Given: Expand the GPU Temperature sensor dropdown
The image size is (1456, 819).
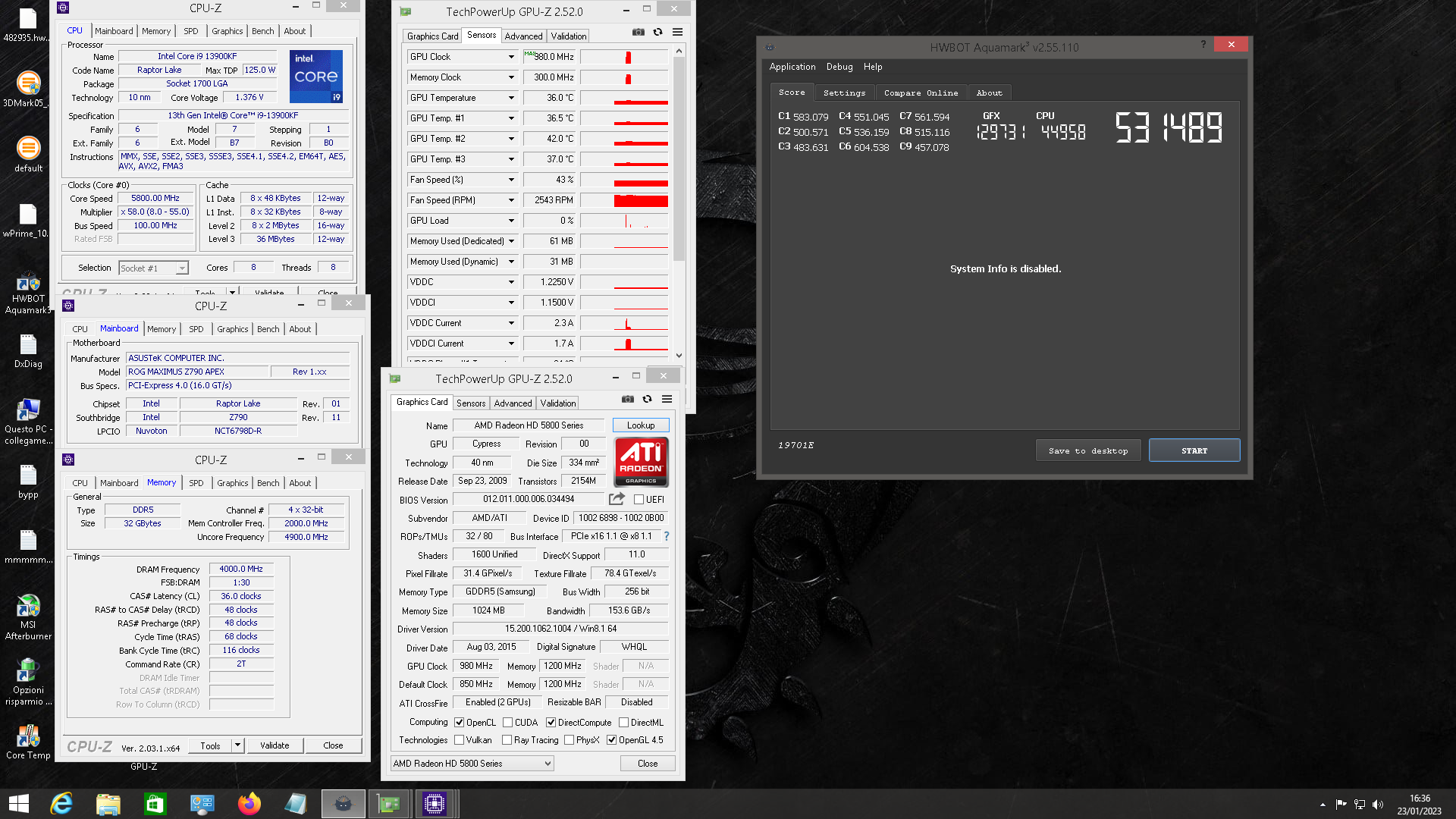Looking at the screenshot, I should point(511,98).
